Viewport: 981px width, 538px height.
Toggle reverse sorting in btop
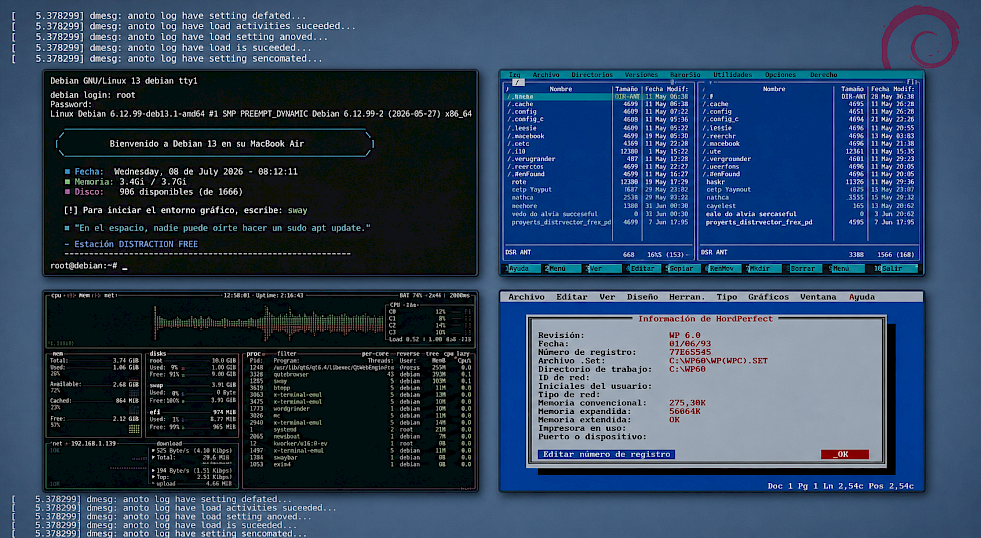pyautogui.click(x=408, y=353)
